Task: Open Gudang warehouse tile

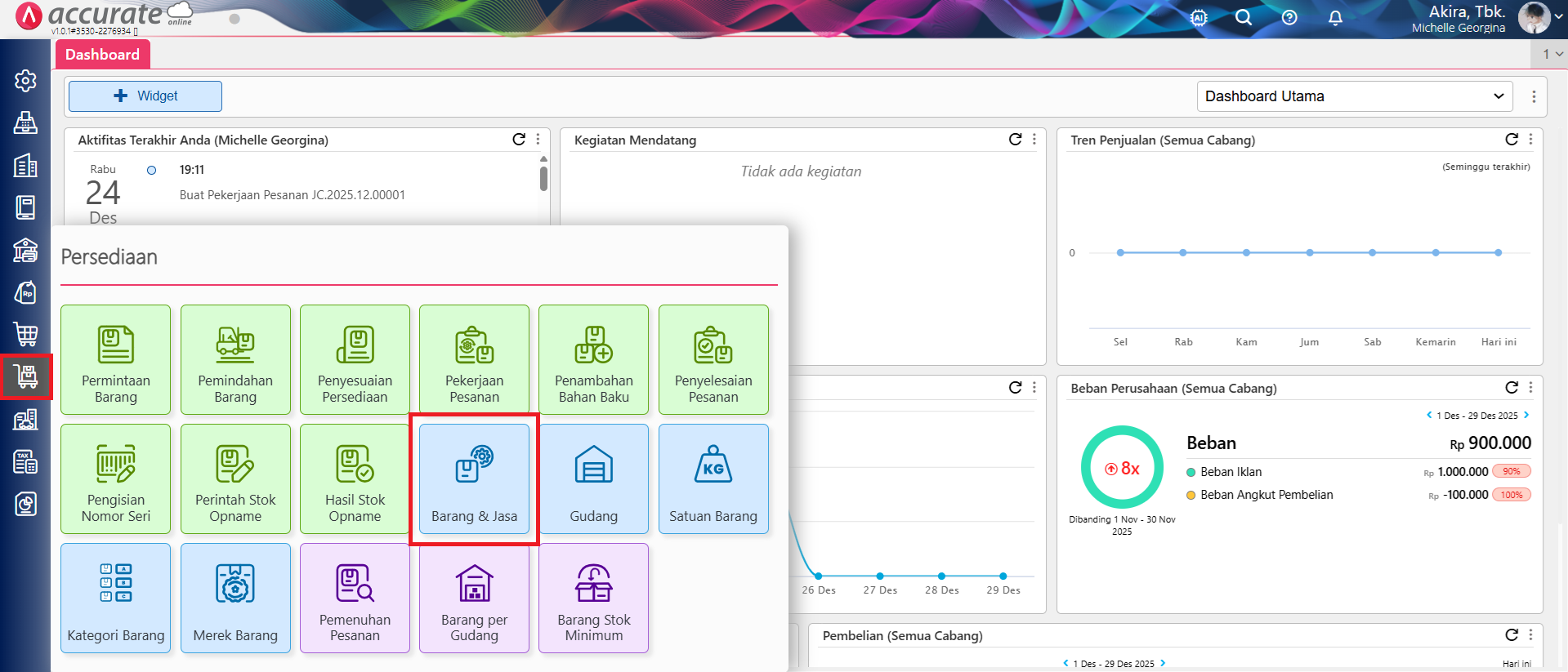Action: (x=593, y=478)
